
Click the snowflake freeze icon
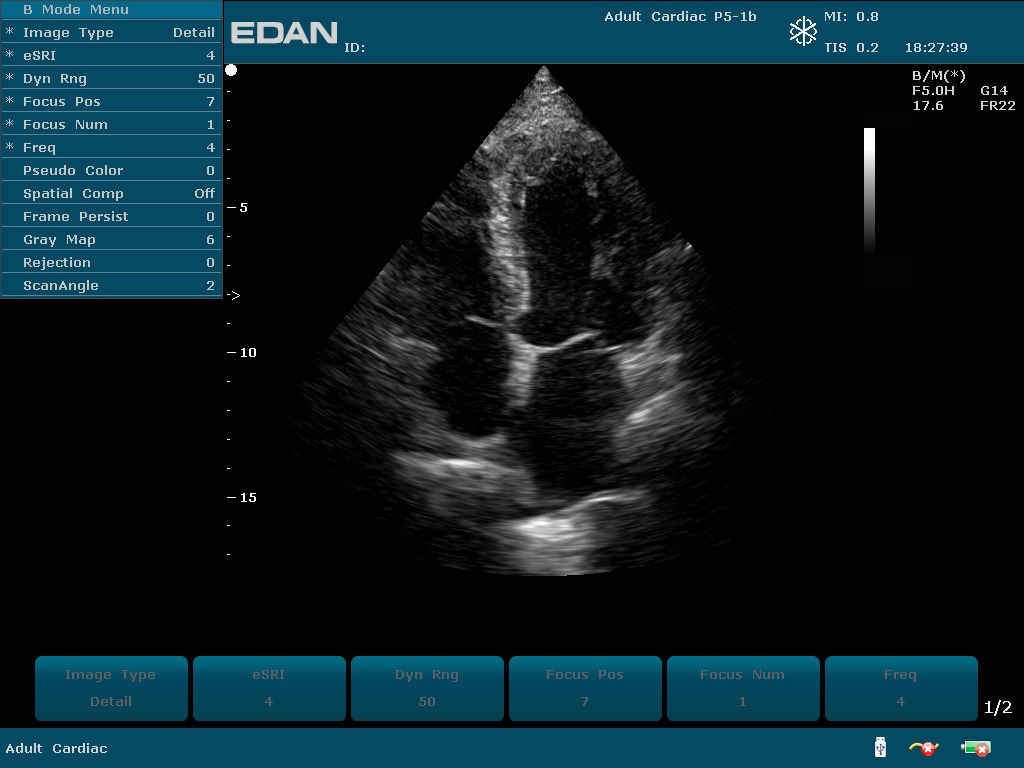pyautogui.click(x=803, y=32)
